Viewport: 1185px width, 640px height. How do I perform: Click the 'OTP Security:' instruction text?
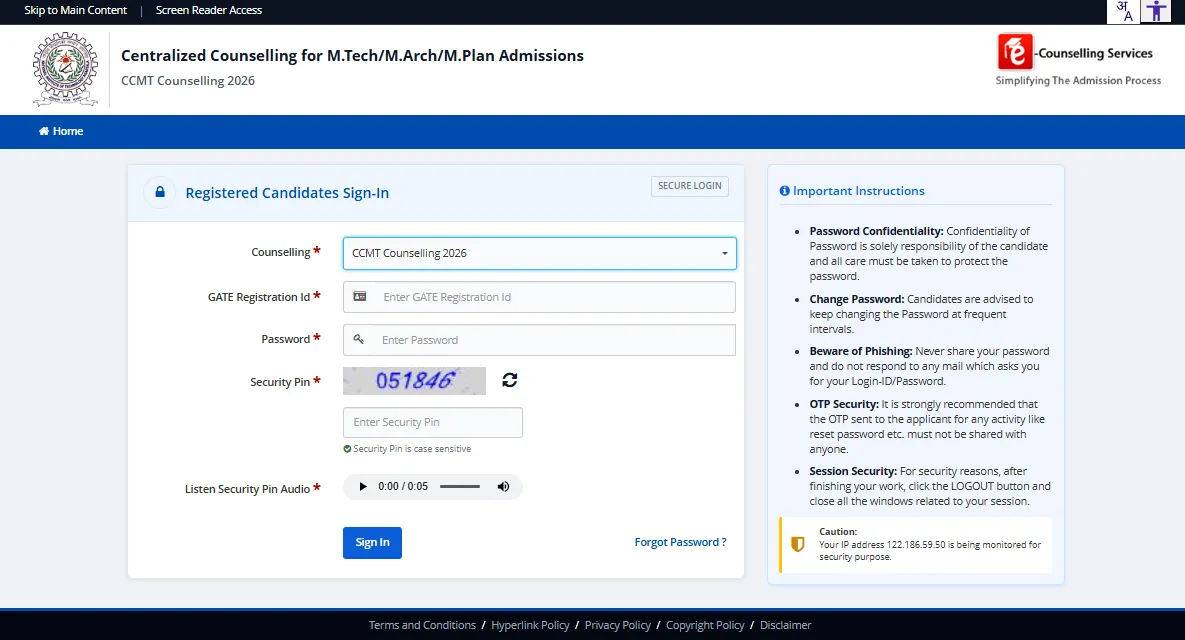click(x=844, y=404)
